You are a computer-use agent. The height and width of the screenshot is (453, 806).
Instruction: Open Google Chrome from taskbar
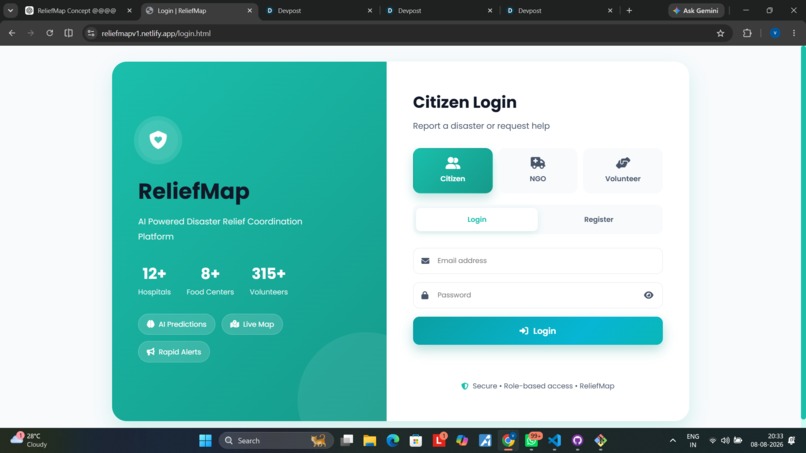508,441
